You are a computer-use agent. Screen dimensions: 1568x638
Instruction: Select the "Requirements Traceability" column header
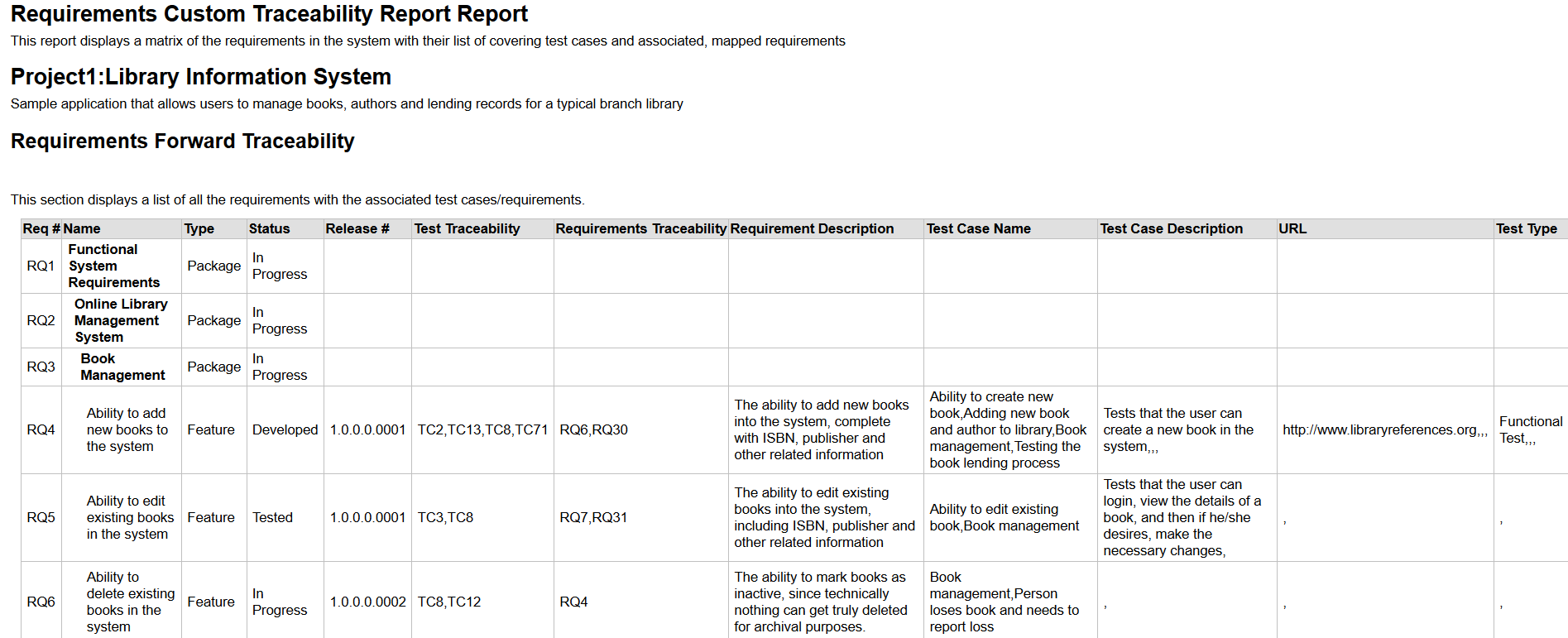640,229
